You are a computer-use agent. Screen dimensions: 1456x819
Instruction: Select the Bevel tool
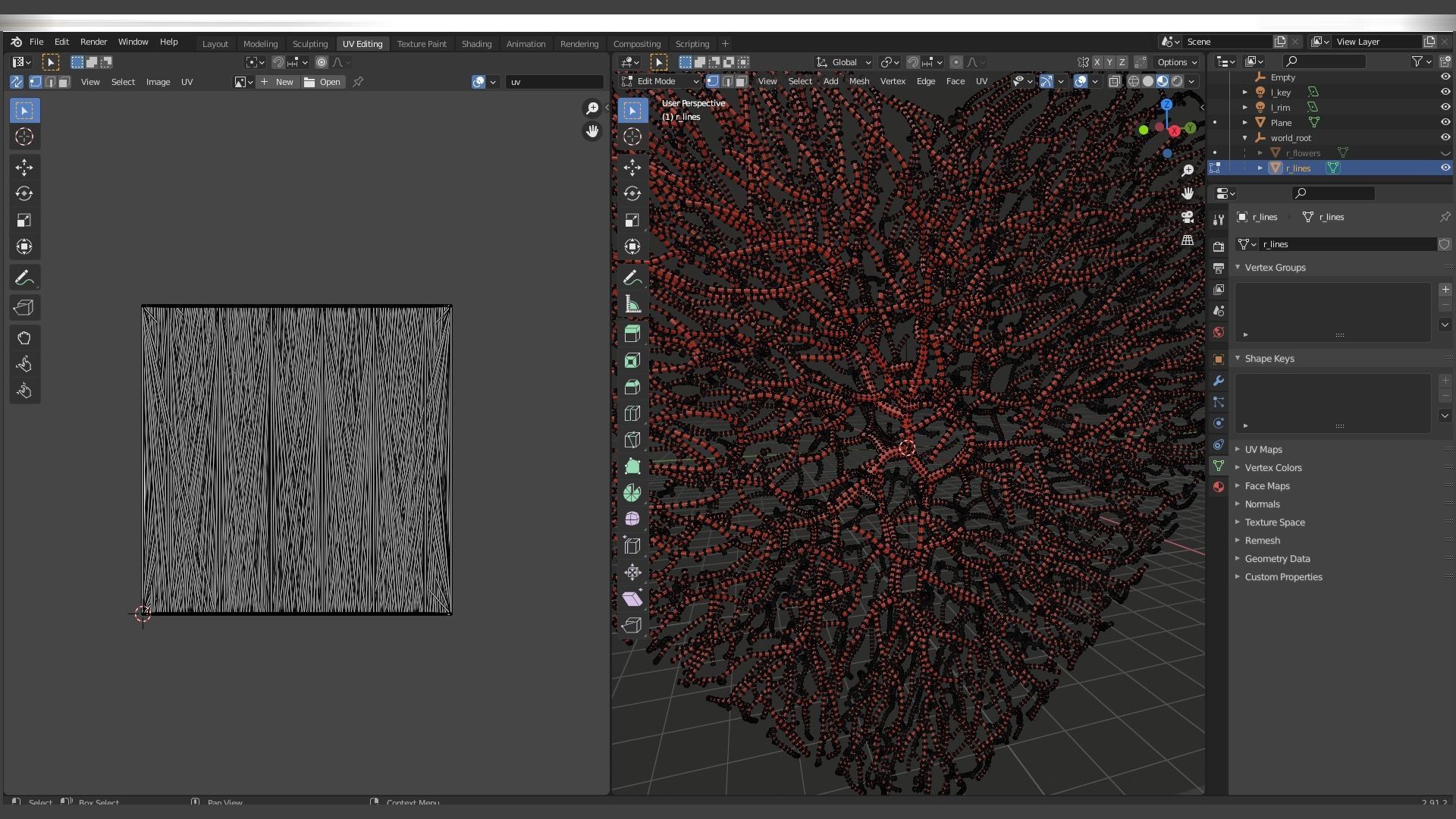(x=632, y=388)
